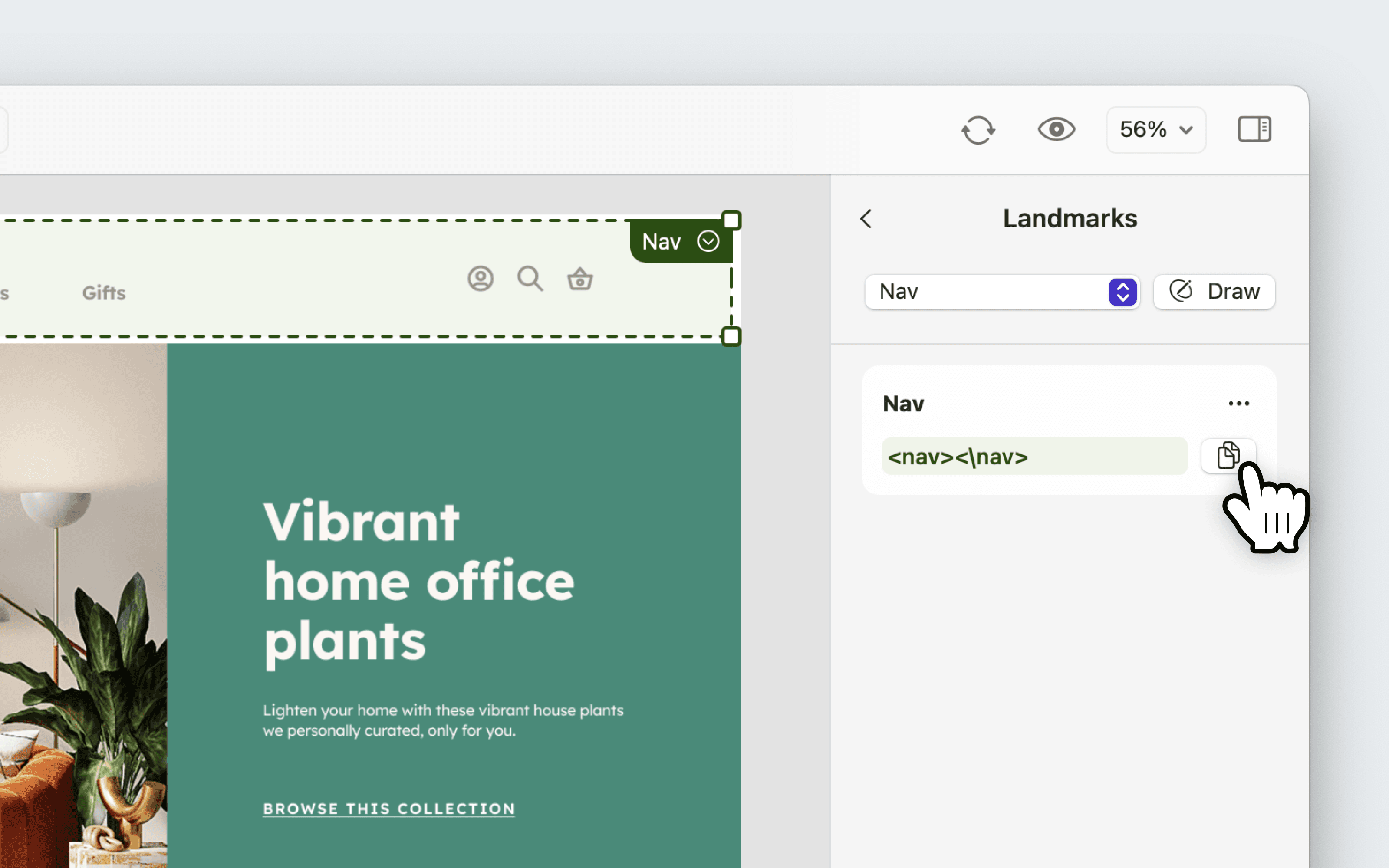
Task: Click the Nav card title
Action: [903, 404]
